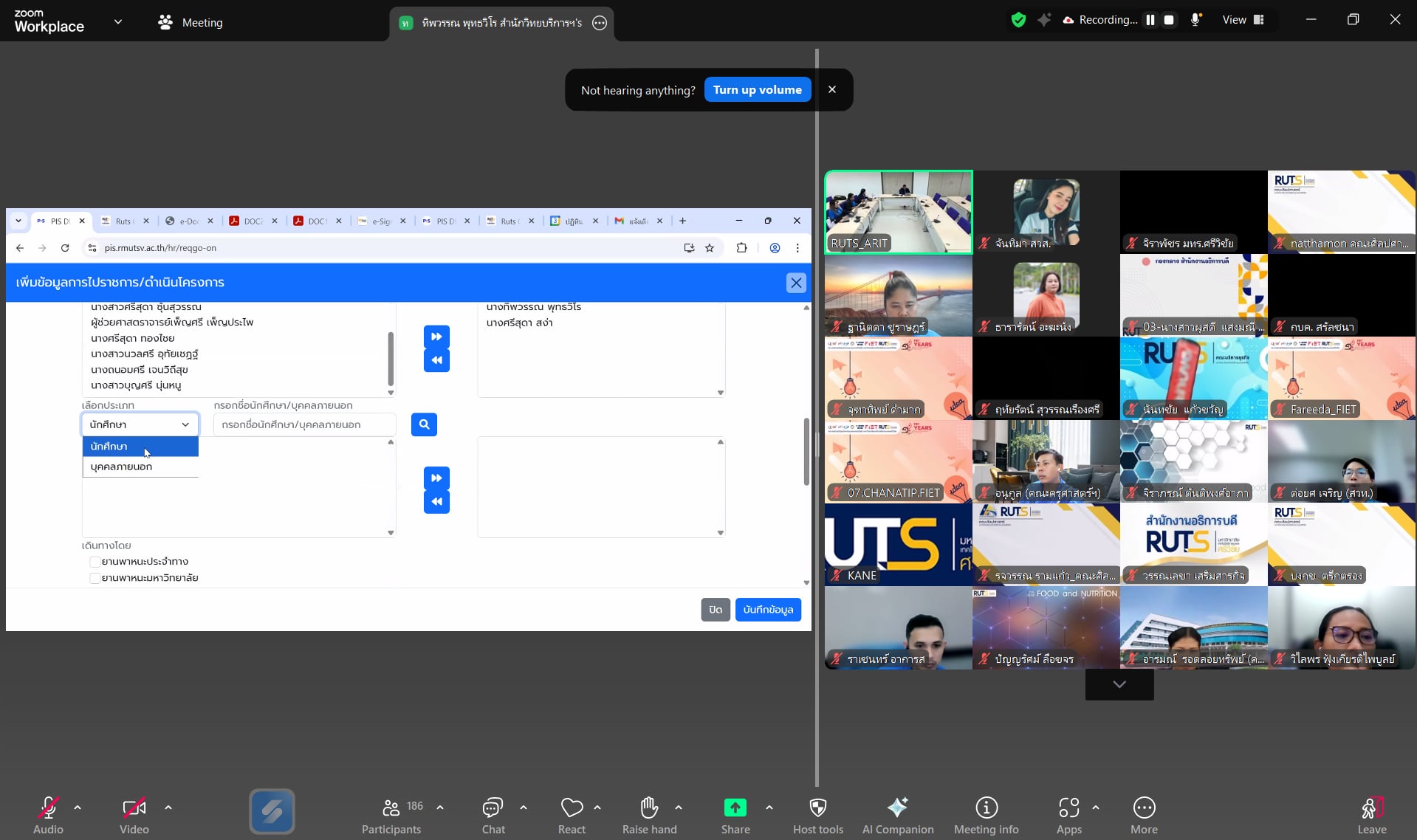
Task: Click the บันทึกข้อมูล save button
Action: 767,610
